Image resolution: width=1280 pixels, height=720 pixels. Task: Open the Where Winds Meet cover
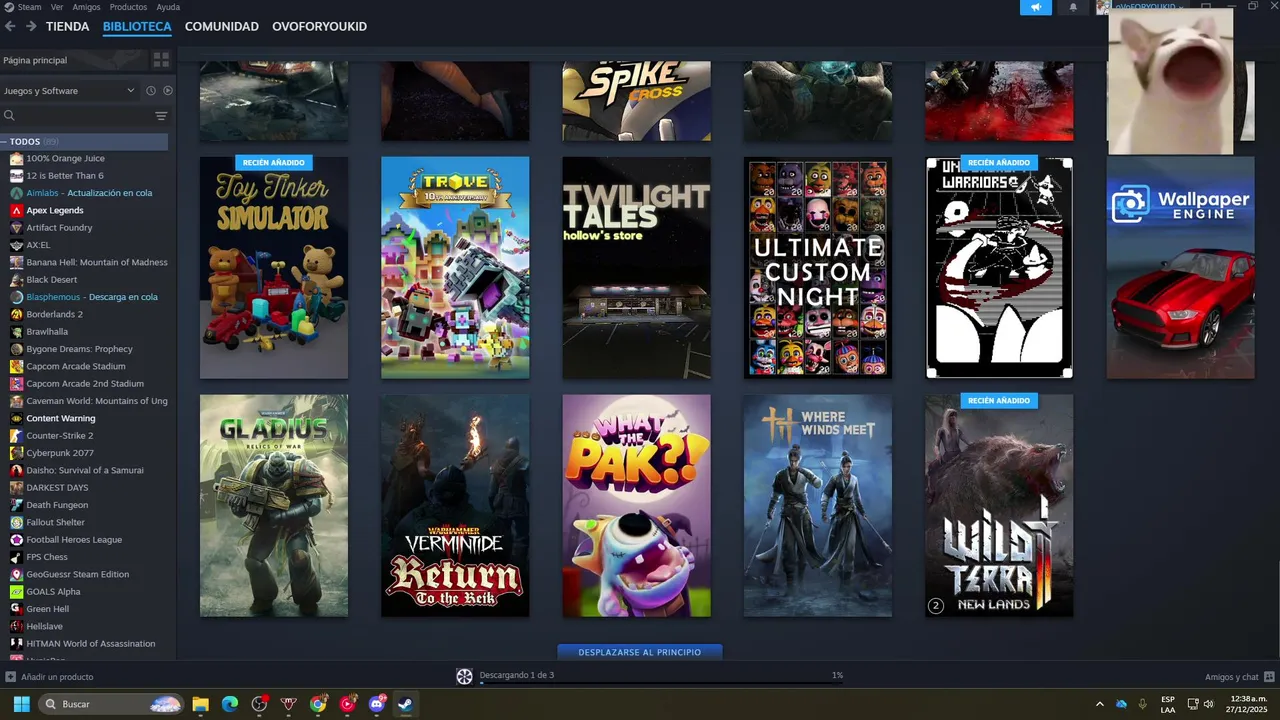tap(818, 506)
